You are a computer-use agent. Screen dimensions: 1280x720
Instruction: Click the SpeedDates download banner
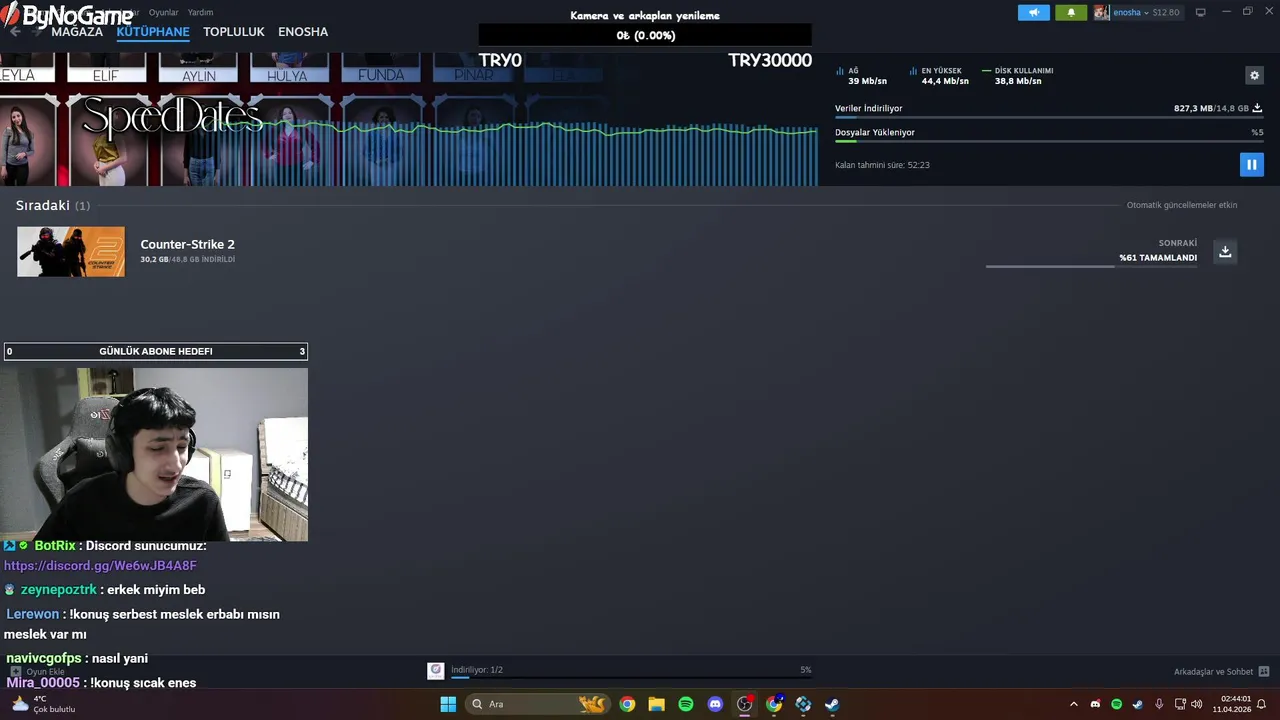click(x=170, y=117)
